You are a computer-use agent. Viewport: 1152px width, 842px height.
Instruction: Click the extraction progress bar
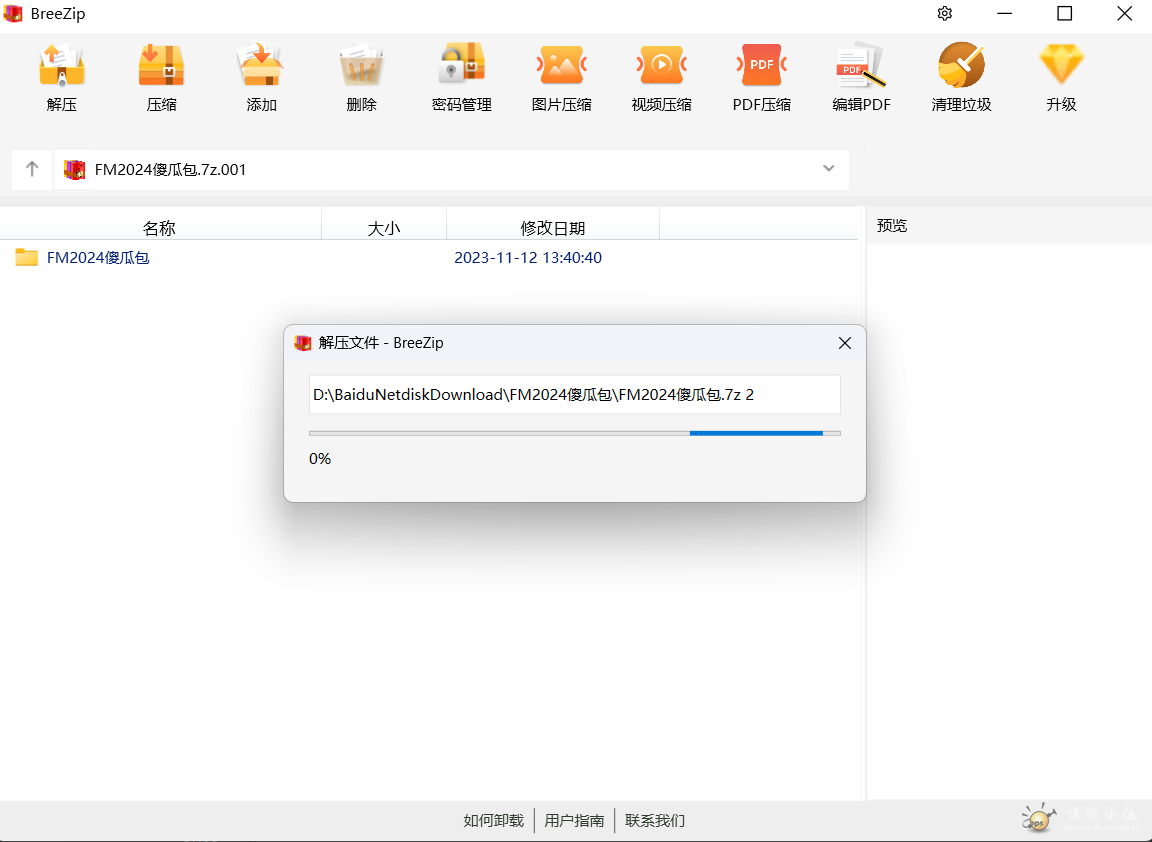pyautogui.click(x=574, y=433)
